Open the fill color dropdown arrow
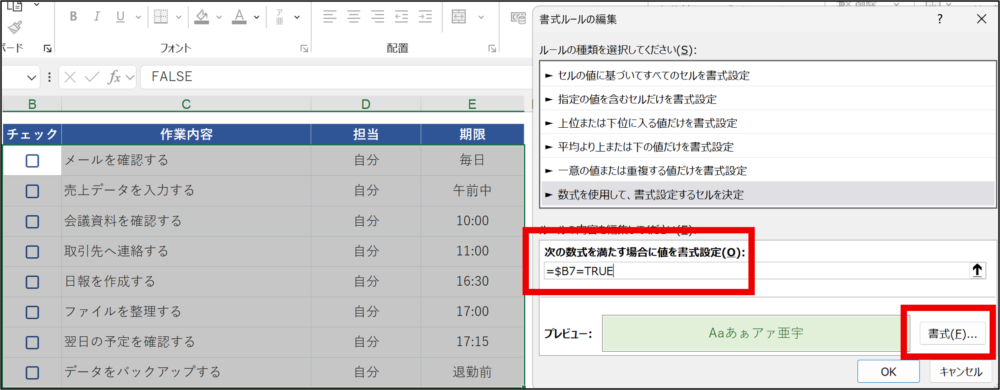This screenshot has width=1000, height=390. tap(219, 17)
